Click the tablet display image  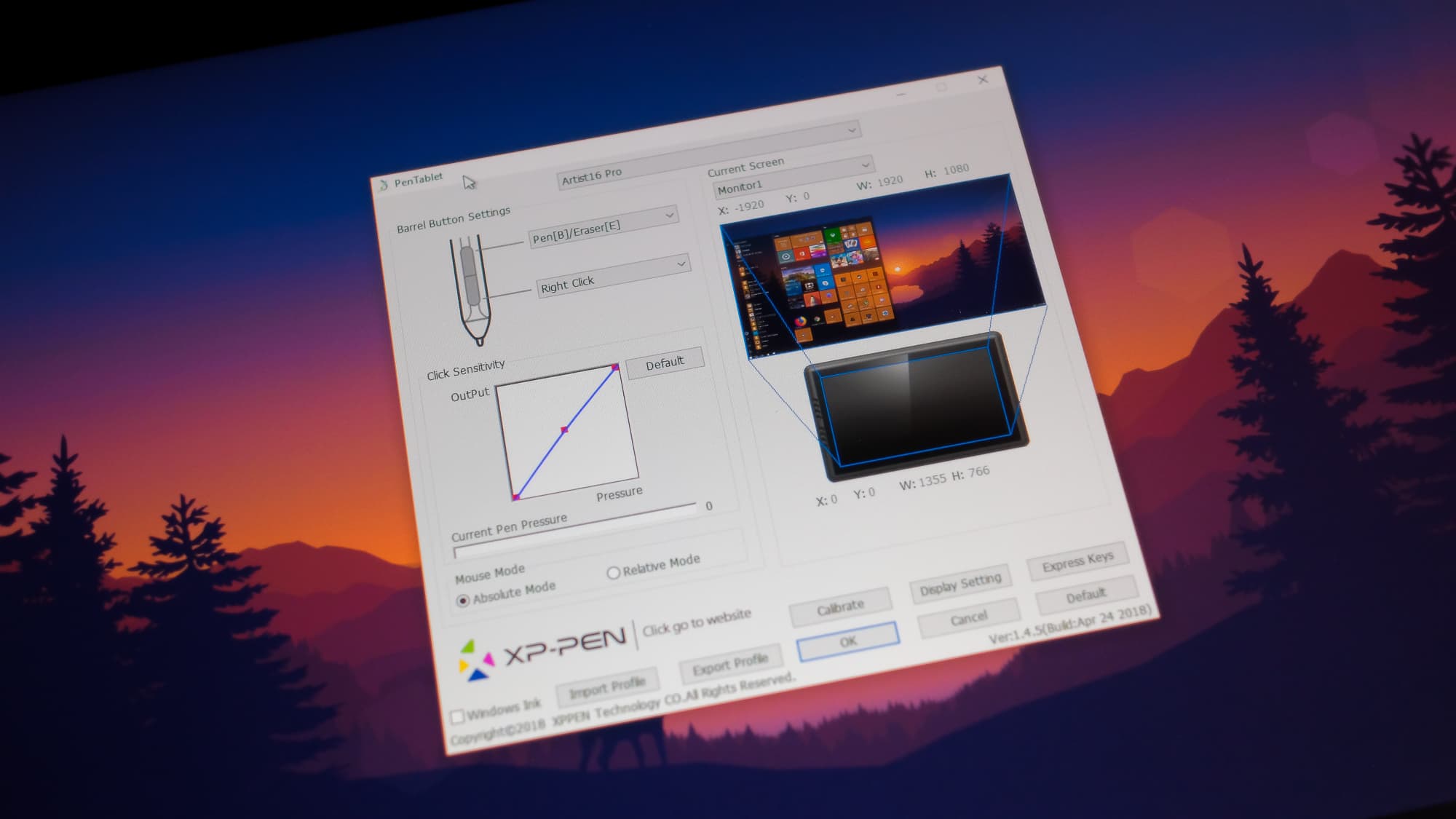coord(916,405)
